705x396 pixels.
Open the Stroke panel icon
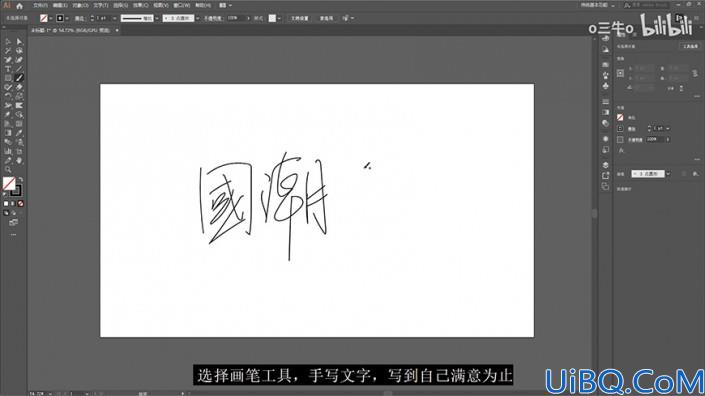click(606, 101)
